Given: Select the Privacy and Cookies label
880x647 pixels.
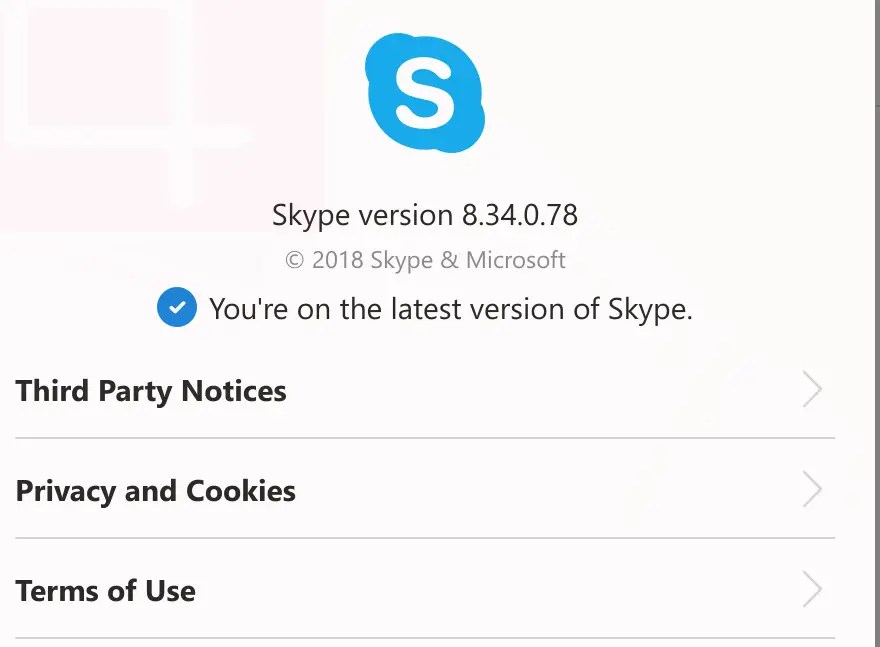Looking at the screenshot, I should point(156,491).
